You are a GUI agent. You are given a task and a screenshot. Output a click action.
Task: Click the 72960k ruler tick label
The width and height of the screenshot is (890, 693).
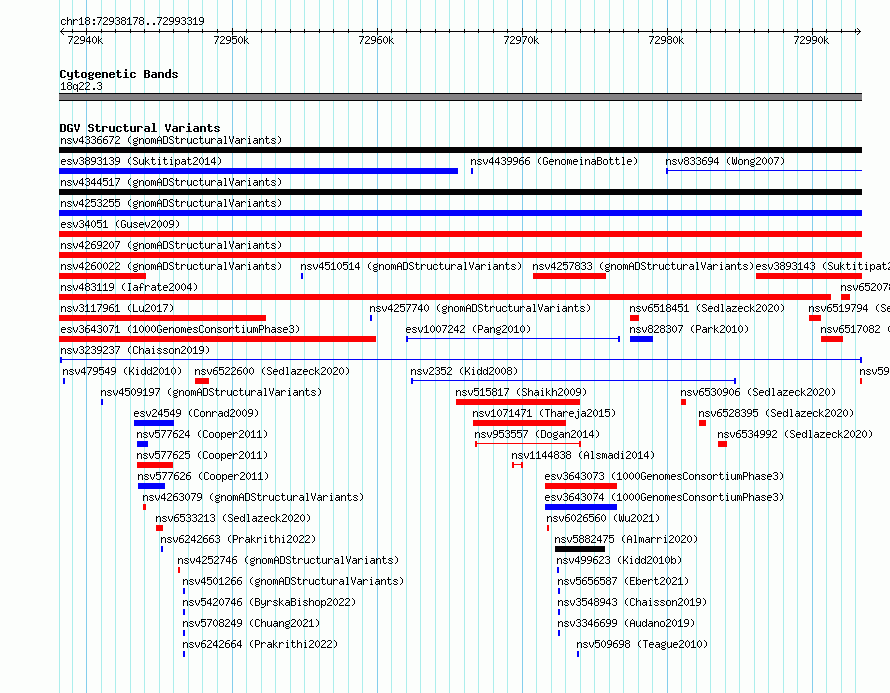376,40
